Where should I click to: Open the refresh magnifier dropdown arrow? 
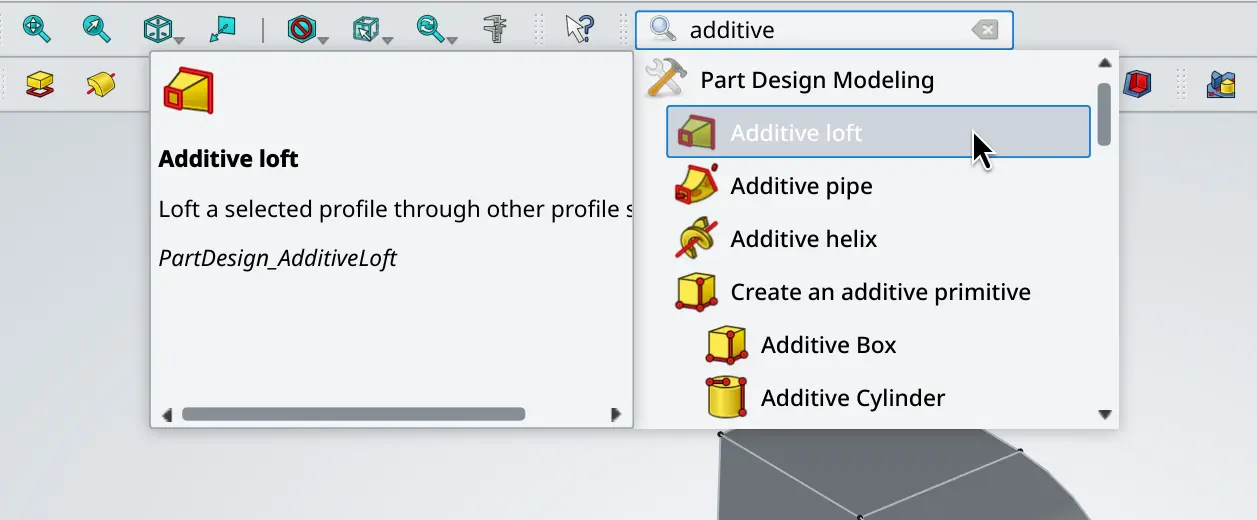click(x=453, y=41)
